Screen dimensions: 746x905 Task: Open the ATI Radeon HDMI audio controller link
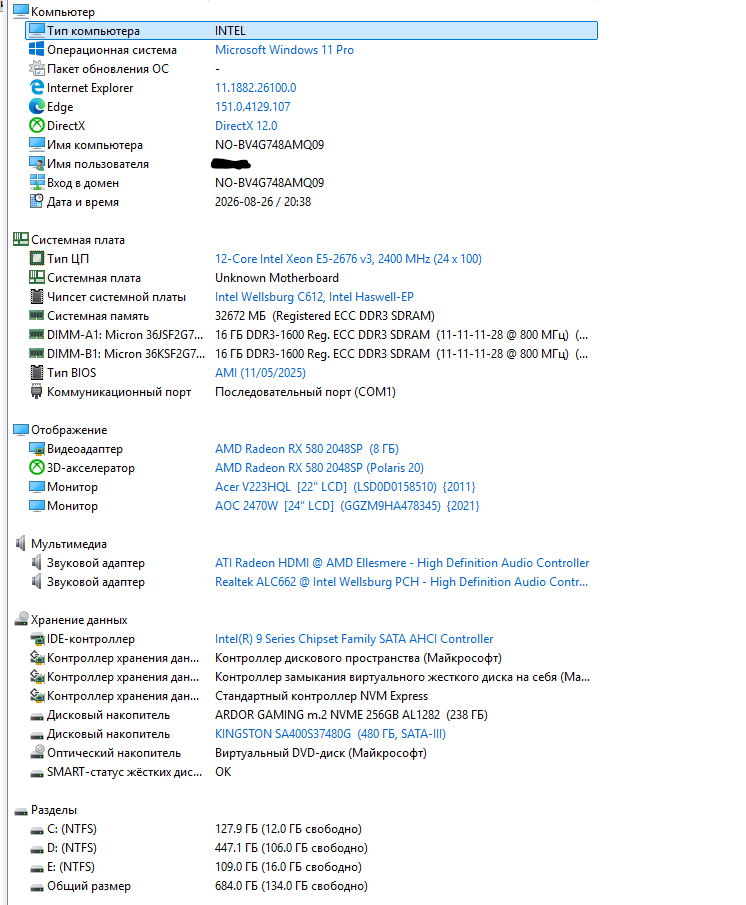click(402, 563)
